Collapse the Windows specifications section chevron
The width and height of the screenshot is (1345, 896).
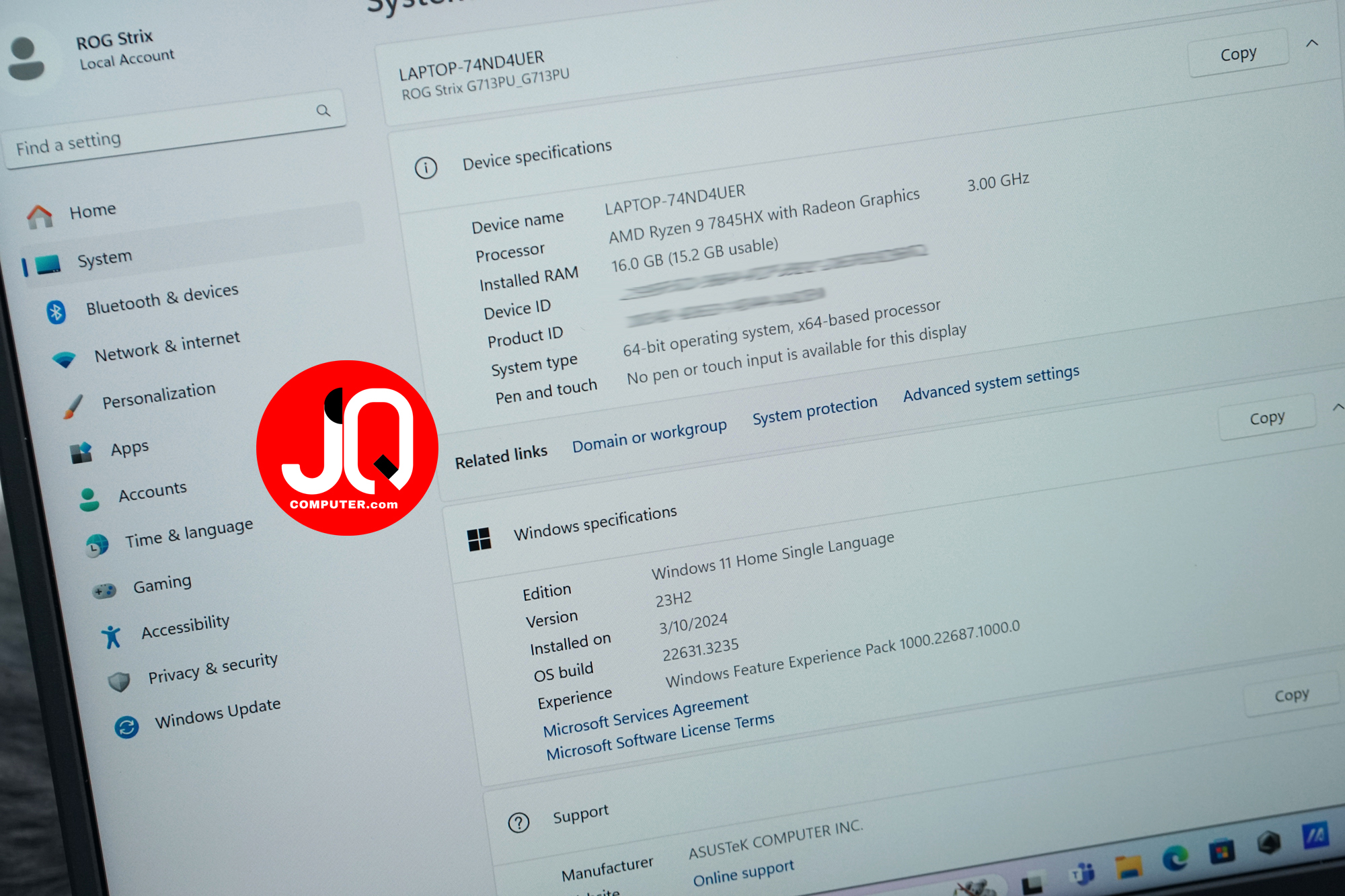point(1338,407)
